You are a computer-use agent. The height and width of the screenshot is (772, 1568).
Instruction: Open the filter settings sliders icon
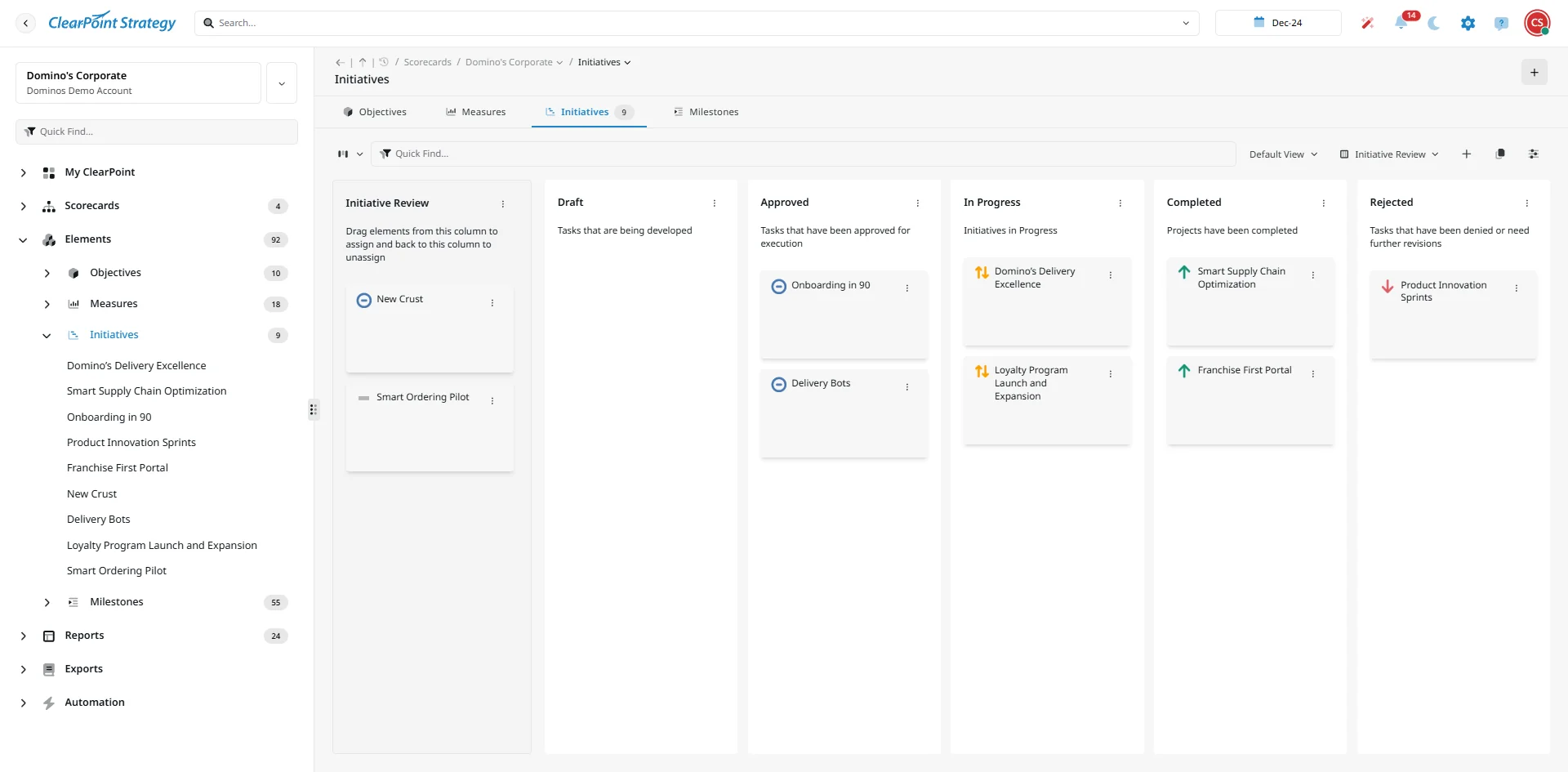[x=1534, y=154]
